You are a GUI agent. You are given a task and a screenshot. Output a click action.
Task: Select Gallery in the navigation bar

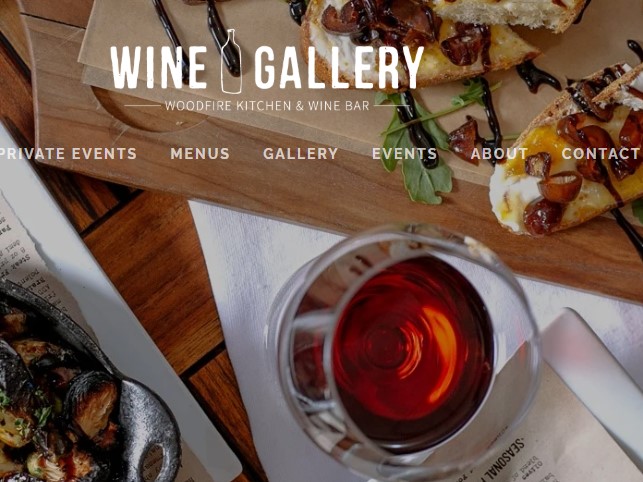tap(301, 154)
